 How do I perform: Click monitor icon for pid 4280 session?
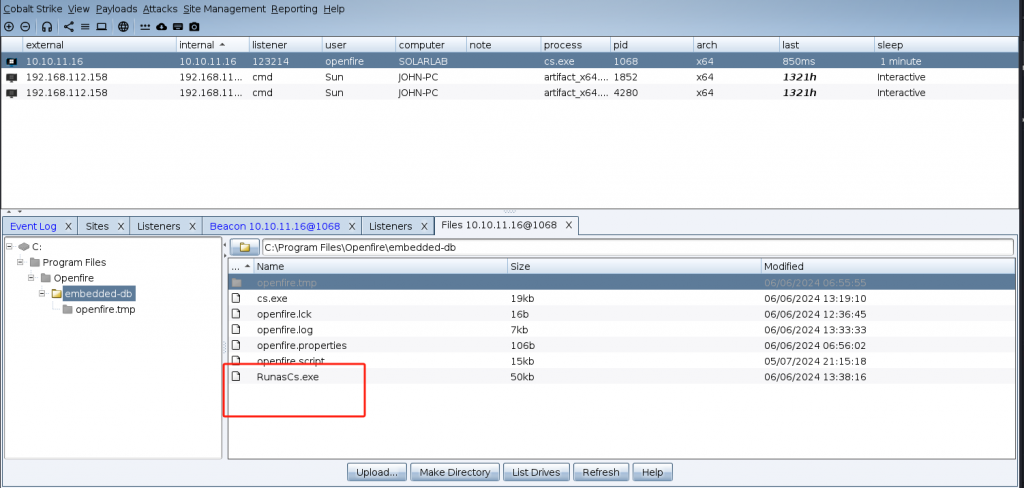[11, 93]
